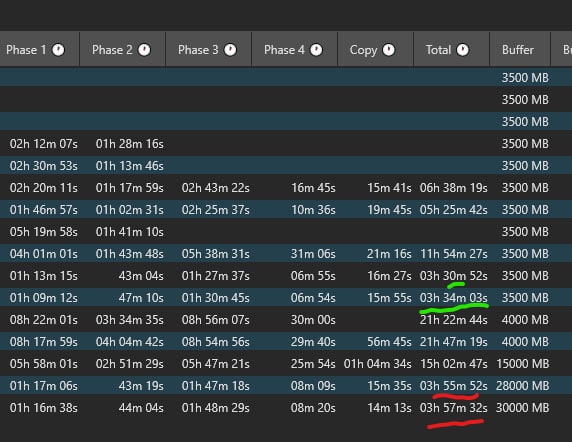Select Phase 2 cell 01h 13m 46s
572x442 pixels.
coord(130,166)
